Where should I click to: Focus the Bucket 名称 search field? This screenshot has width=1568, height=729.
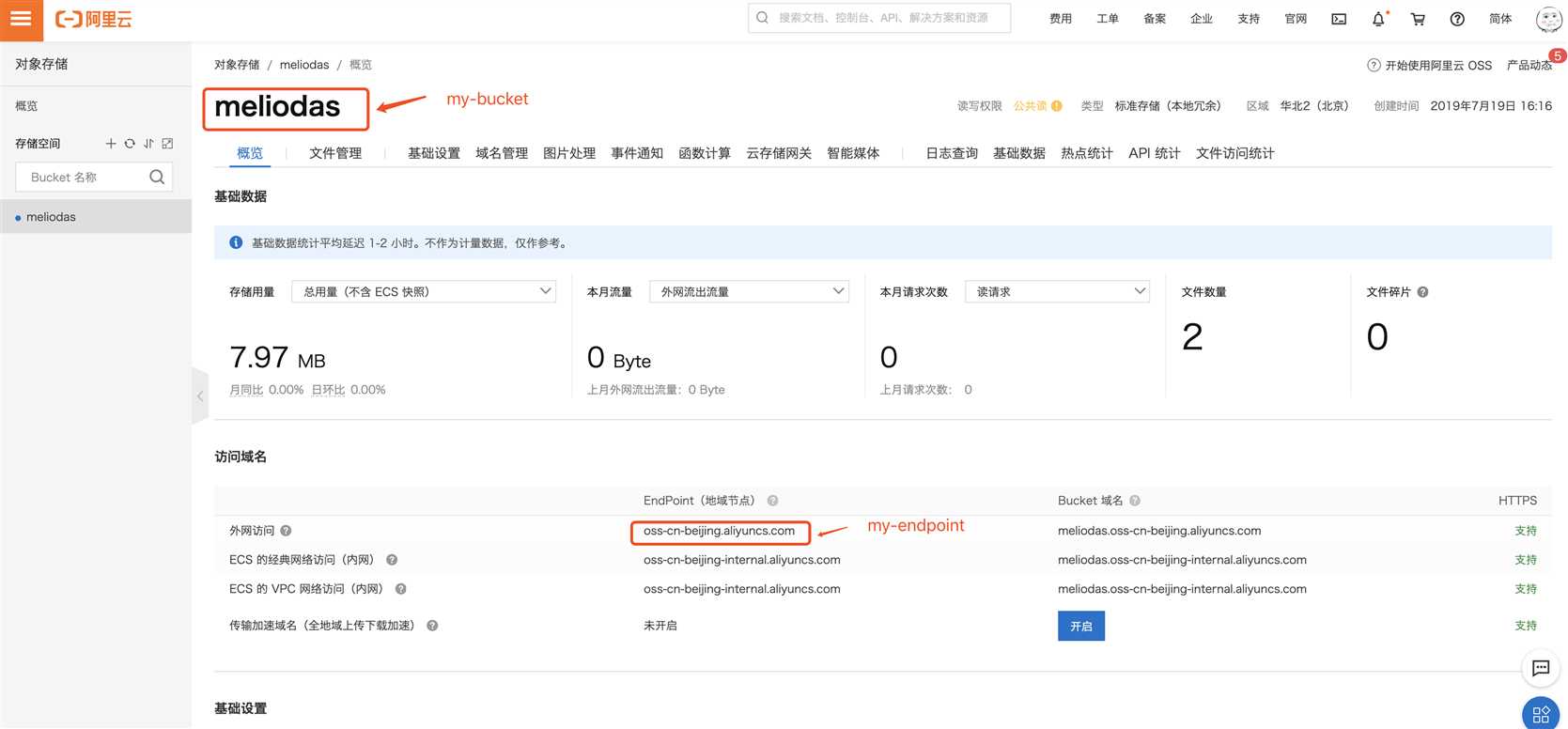pyautogui.click(x=94, y=177)
